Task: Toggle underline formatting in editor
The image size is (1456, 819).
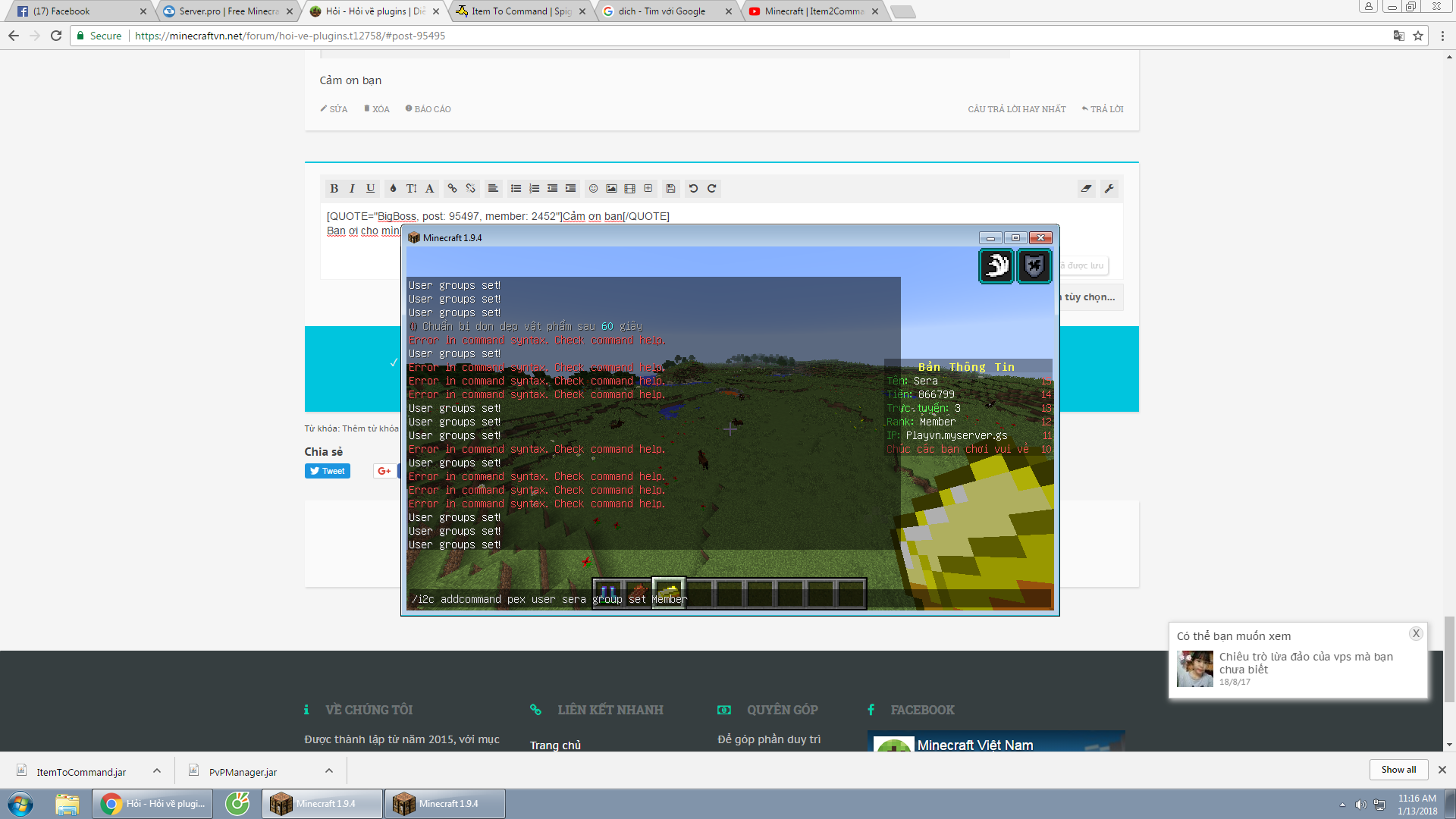Action: click(x=370, y=189)
